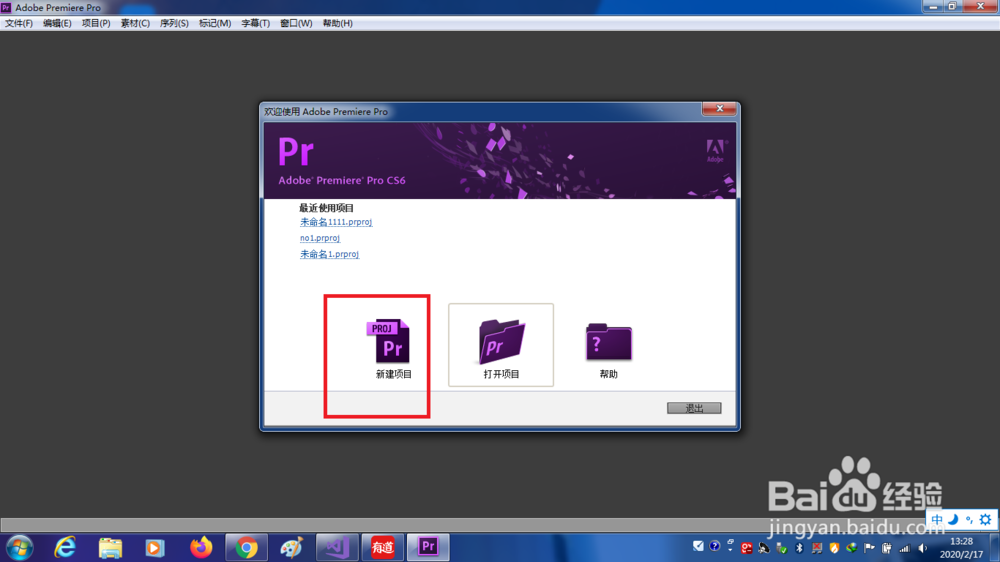Click the Premiere Pro taskbar button

pos(428,547)
